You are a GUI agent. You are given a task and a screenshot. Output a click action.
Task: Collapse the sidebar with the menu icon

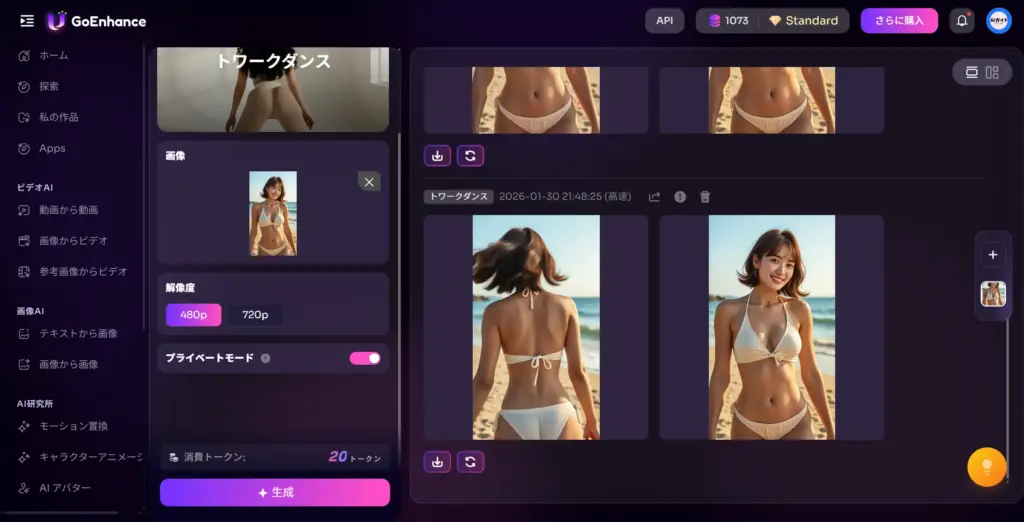(x=27, y=21)
